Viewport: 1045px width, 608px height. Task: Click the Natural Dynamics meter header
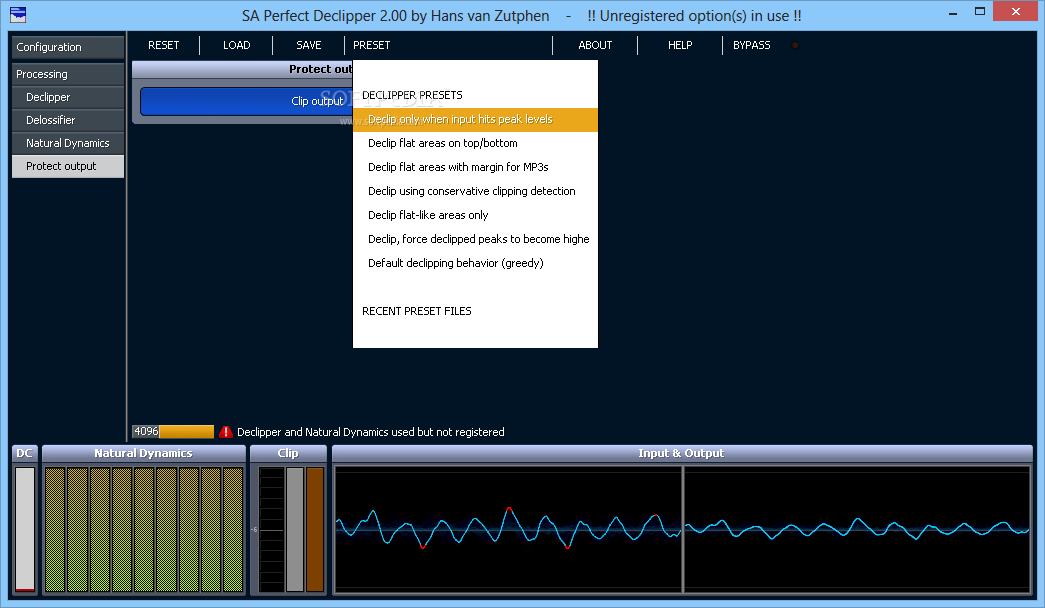[143, 453]
